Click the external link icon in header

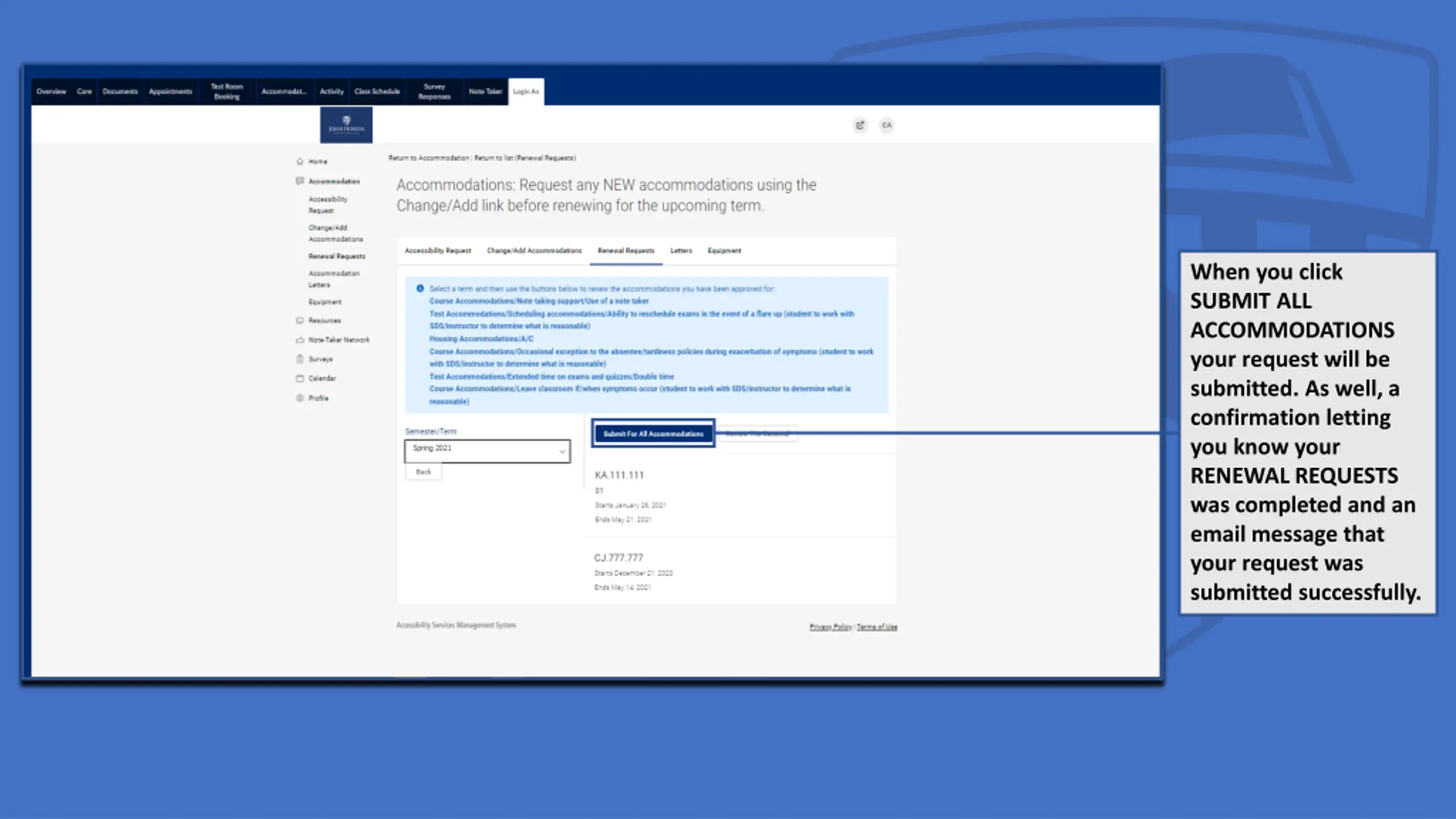click(x=860, y=125)
